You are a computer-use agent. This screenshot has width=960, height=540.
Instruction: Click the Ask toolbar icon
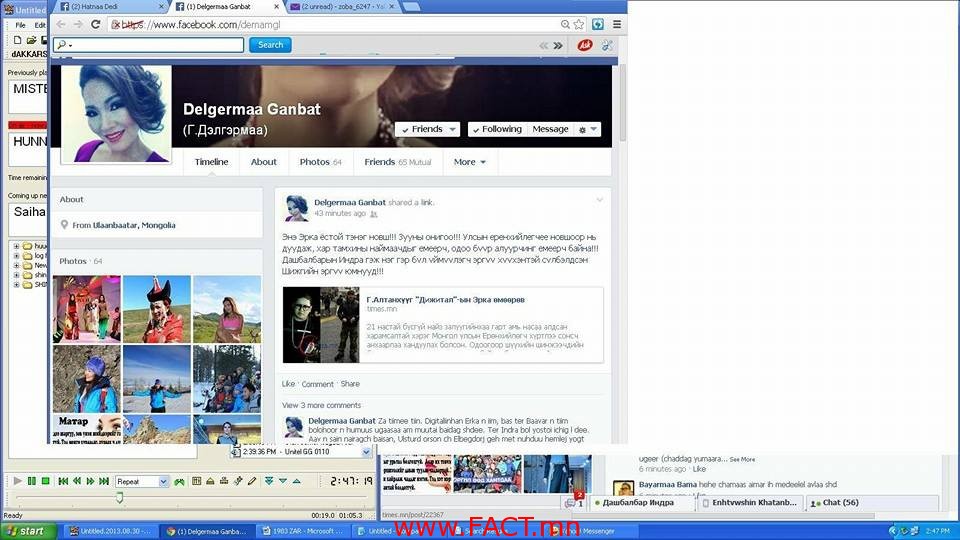[586, 45]
